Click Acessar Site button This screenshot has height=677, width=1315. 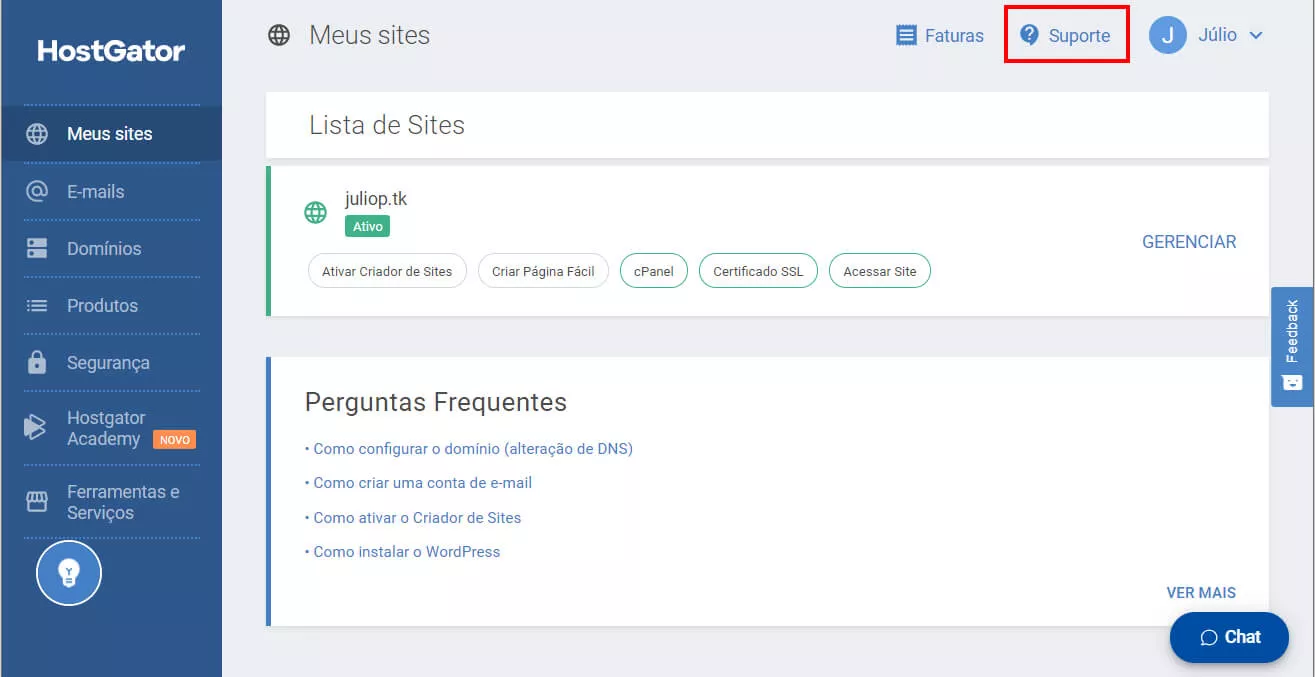(880, 271)
